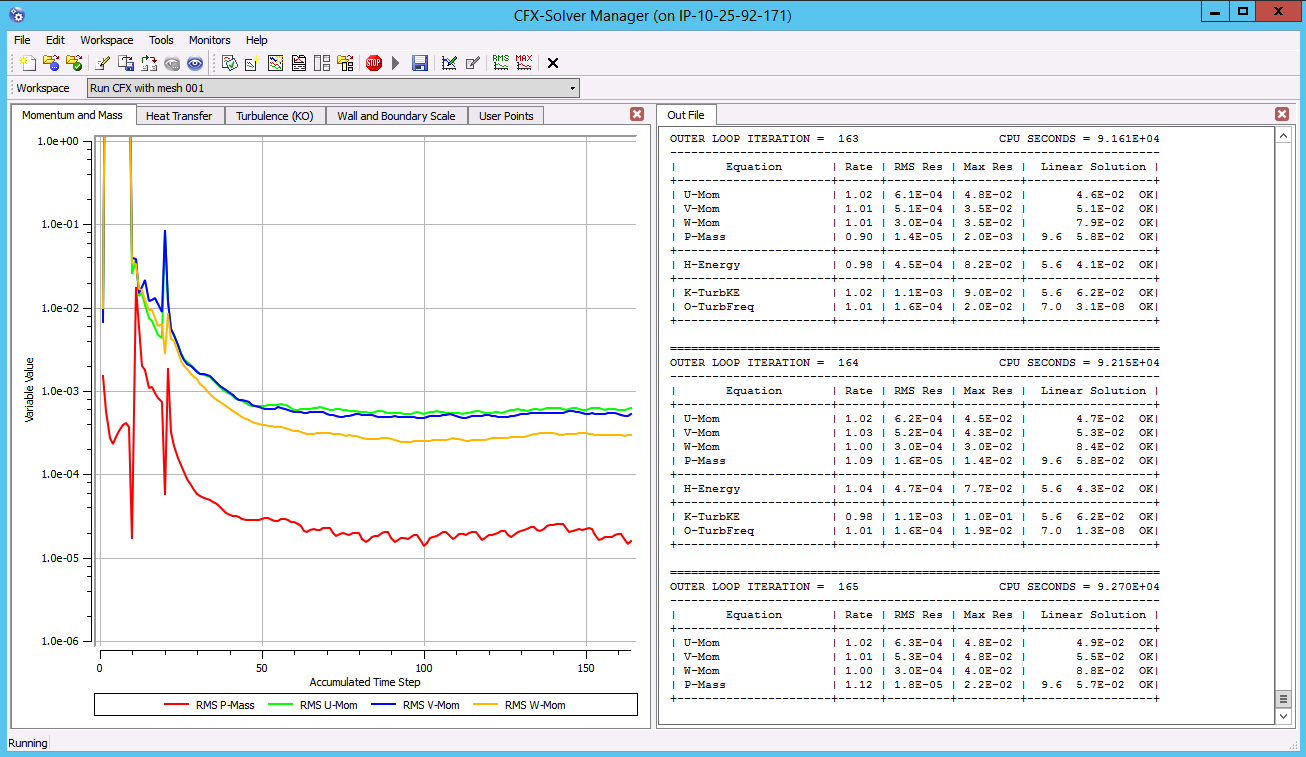Image resolution: width=1306 pixels, height=757 pixels.
Task: Click the Out File scrollbar up arrow
Action: [1283, 135]
